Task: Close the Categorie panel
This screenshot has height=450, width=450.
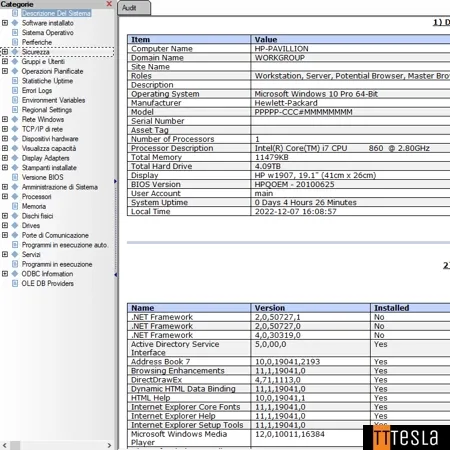Action: click(x=109, y=4)
